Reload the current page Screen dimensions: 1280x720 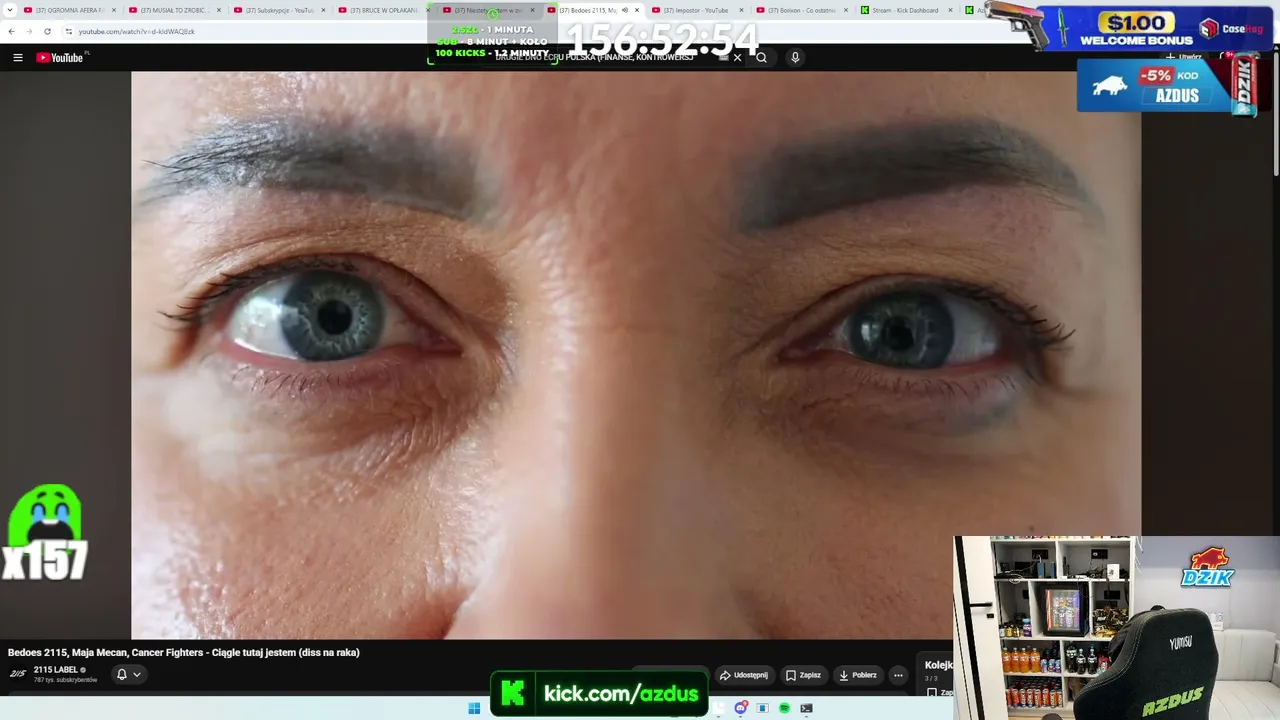click(x=47, y=31)
